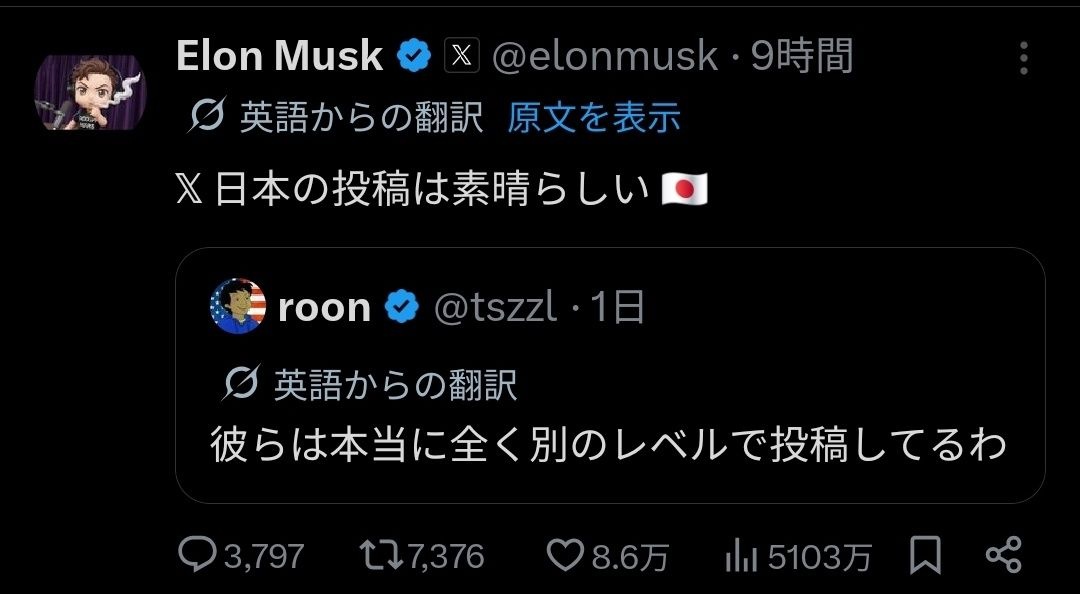Open Elon Musk's profile avatar
1080x594 pixels.
(x=91, y=93)
